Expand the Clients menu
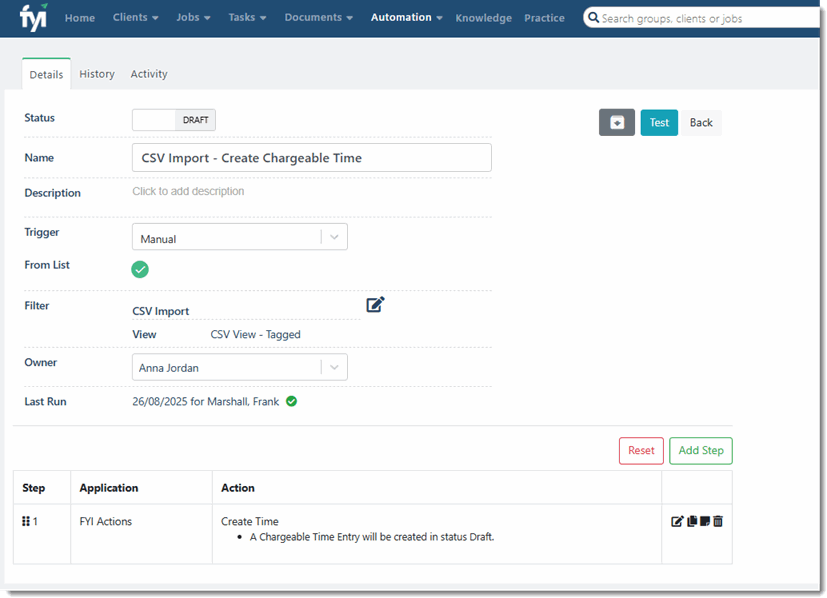 136,17
